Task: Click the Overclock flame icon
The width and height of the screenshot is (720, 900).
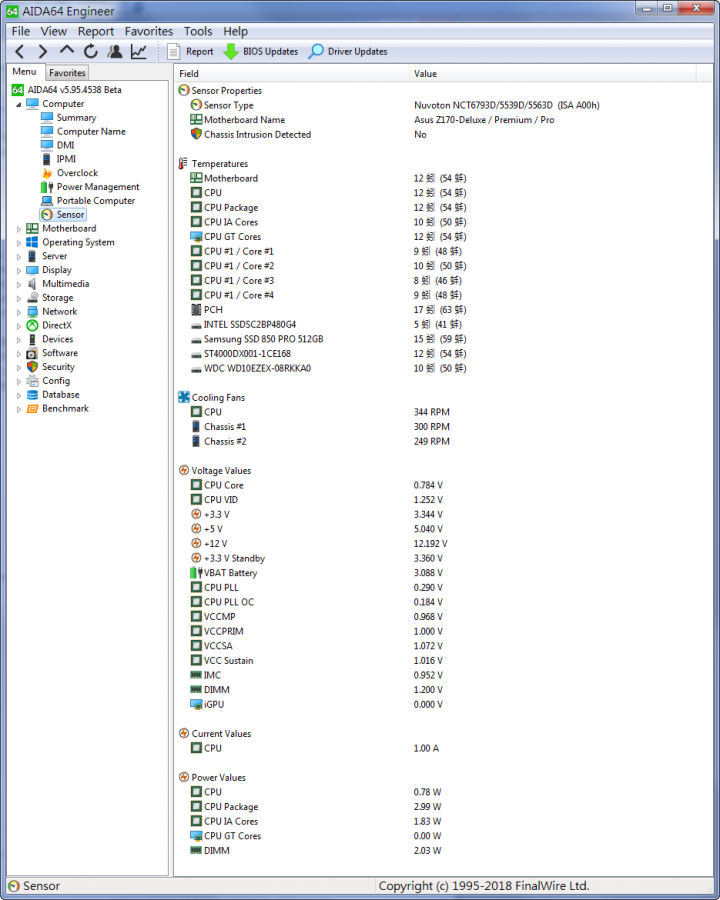Action: pyautogui.click(x=47, y=173)
